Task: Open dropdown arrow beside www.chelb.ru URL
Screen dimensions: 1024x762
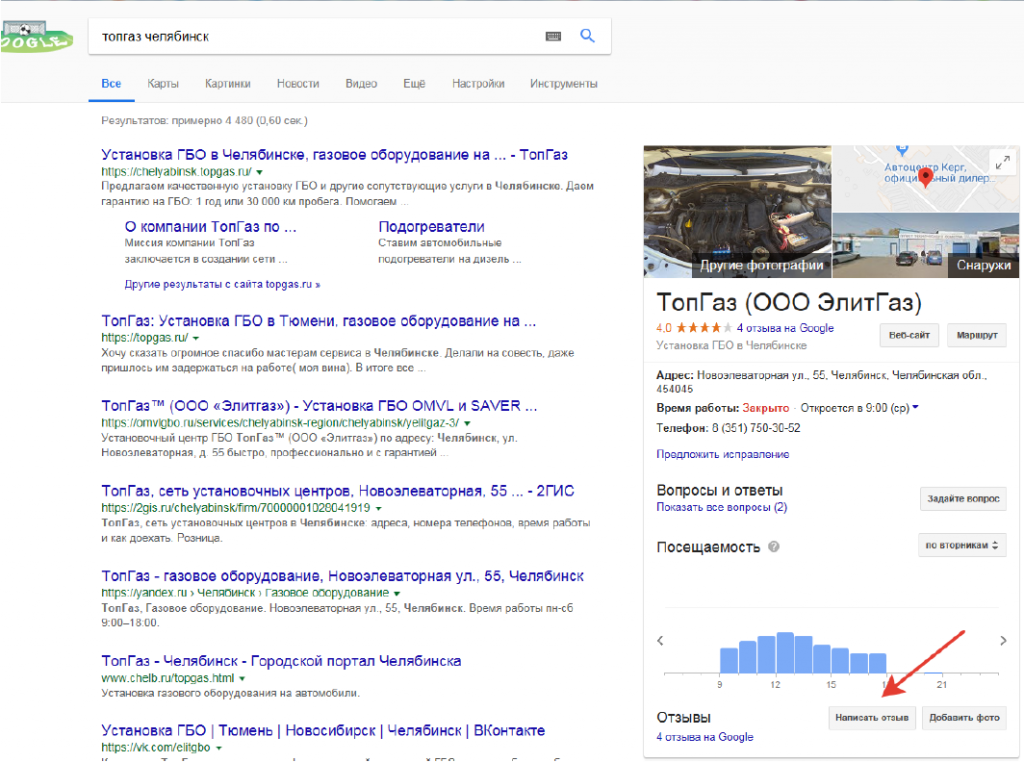Action: (x=242, y=678)
